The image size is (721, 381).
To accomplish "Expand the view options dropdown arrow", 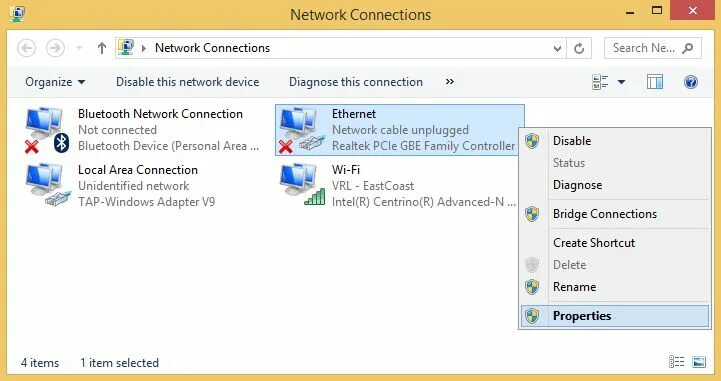I will point(621,82).
